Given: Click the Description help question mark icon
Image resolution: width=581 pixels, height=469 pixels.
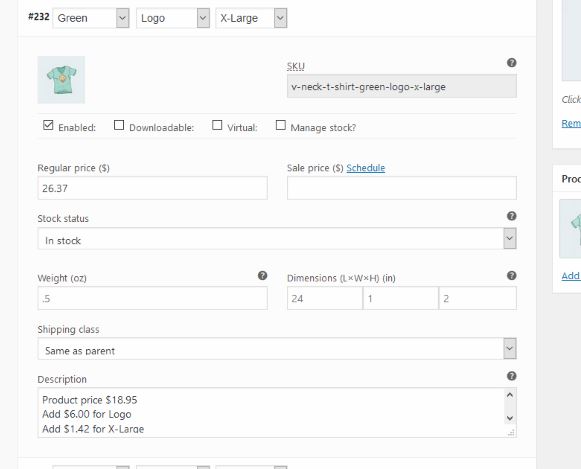Looking at the screenshot, I should (x=511, y=376).
